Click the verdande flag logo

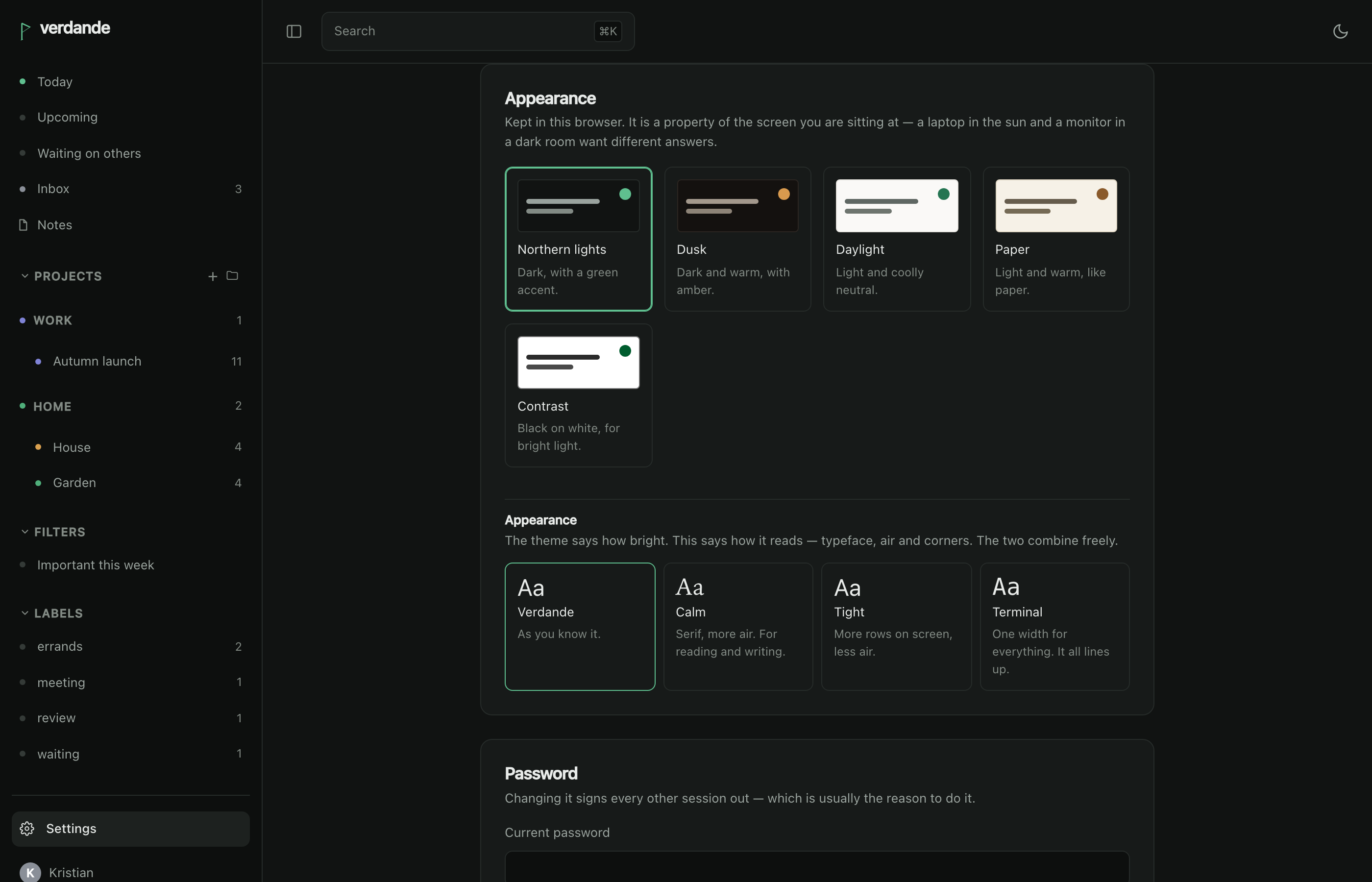point(24,30)
